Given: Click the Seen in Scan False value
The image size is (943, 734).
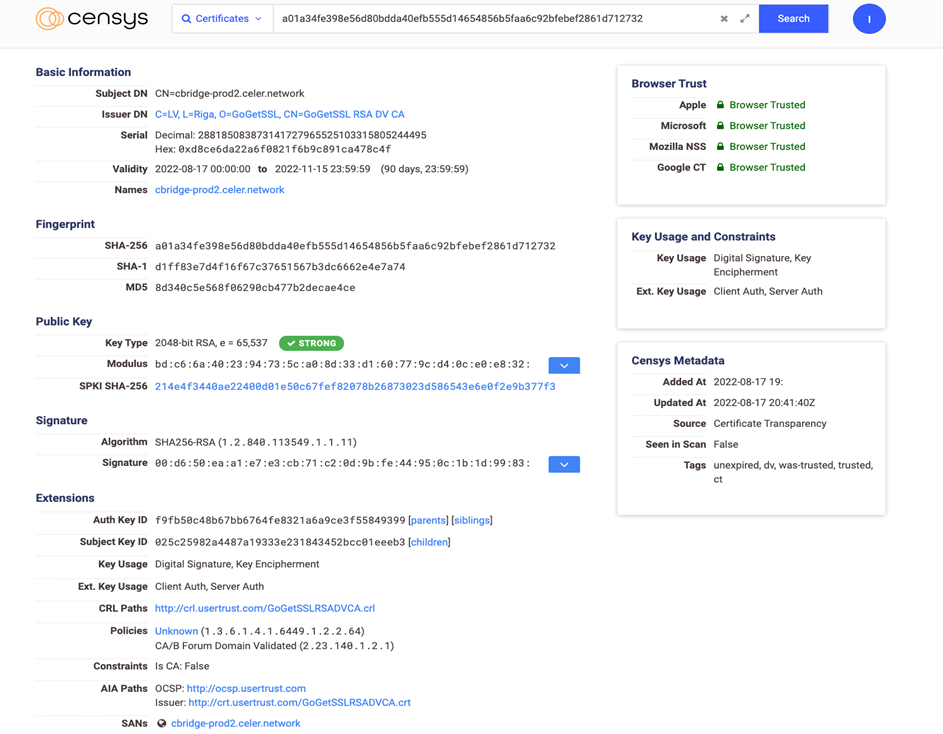Looking at the screenshot, I should point(726,445).
